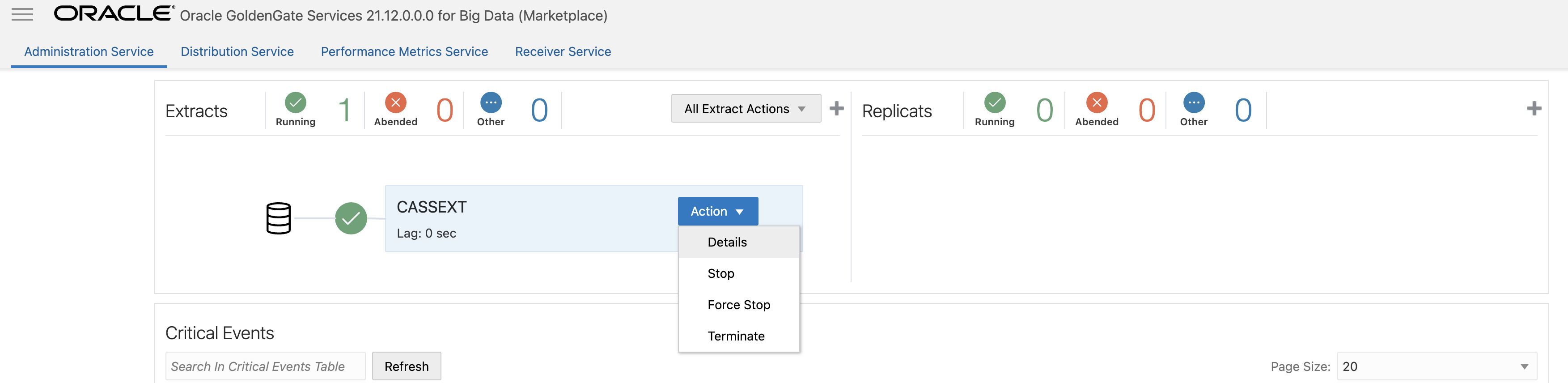The image size is (1568, 383).
Task: Click the Replicats Abended red X icon
Action: click(1096, 102)
